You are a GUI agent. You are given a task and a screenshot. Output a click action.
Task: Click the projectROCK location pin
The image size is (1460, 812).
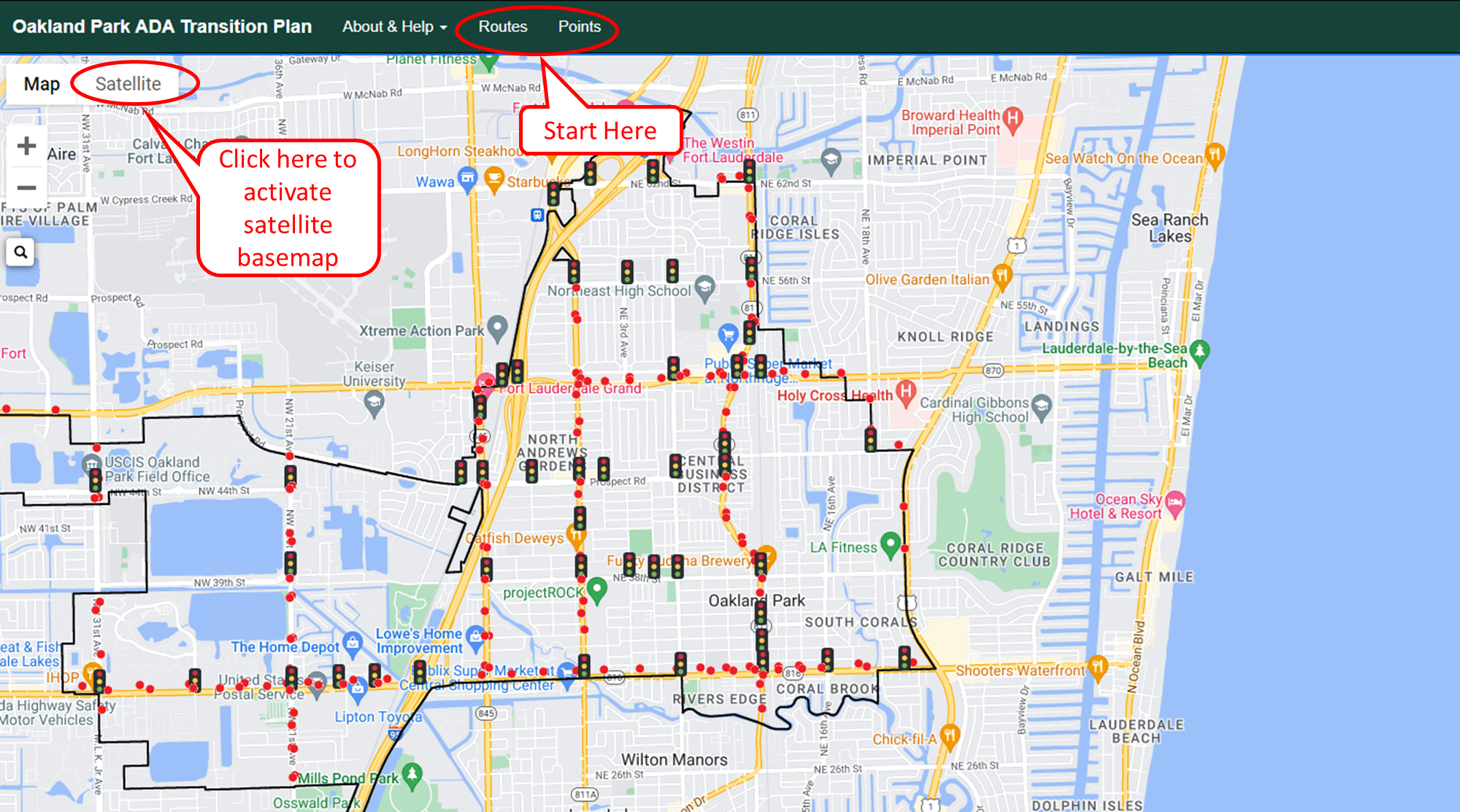(597, 589)
